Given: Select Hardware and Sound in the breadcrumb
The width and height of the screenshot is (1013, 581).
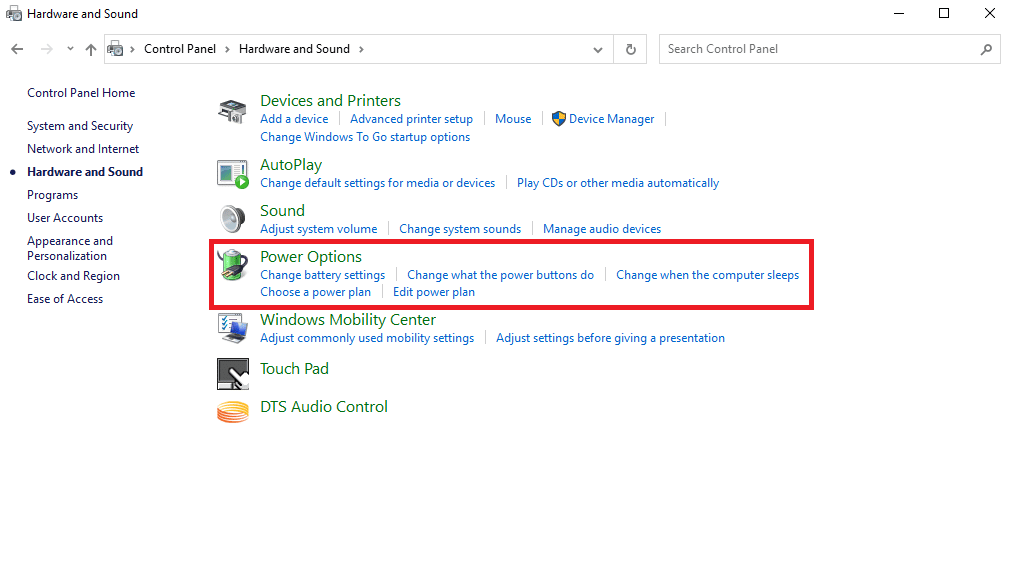Looking at the screenshot, I should pyautogui.click(x=294, y=49).
